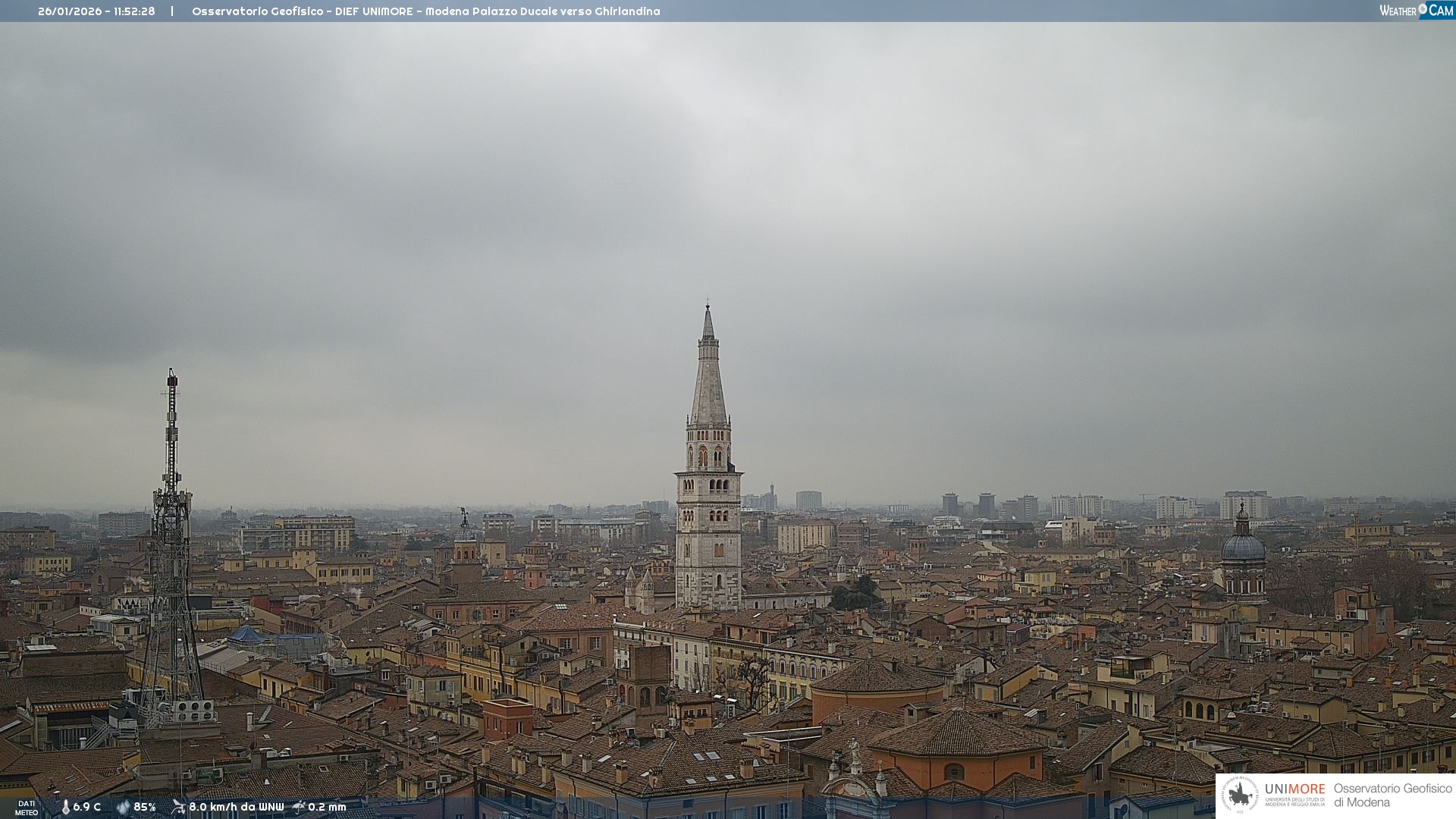This screenshot has width=1456, height=819.
Task: Click the Ghirlandina tower spire
Action: click(x=708, y=379)
